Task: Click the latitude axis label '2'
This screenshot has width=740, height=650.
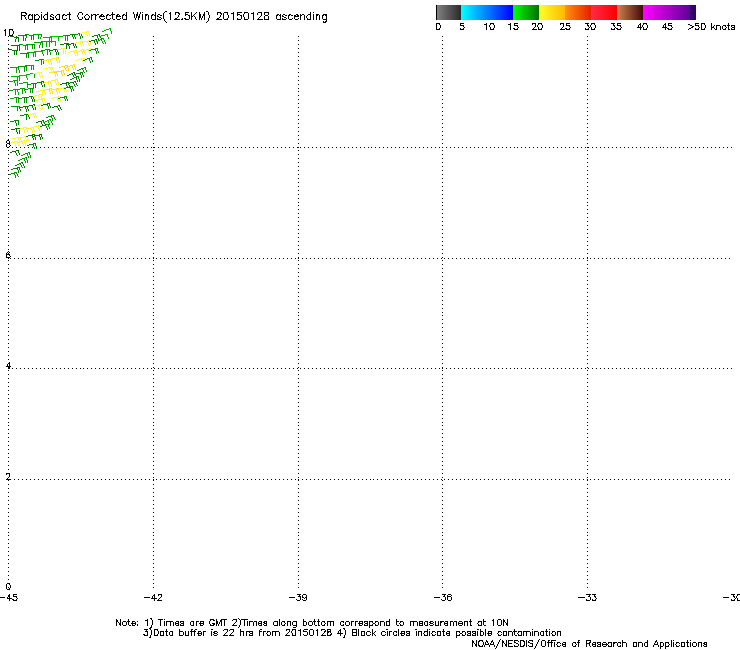Action: (8, 477)
